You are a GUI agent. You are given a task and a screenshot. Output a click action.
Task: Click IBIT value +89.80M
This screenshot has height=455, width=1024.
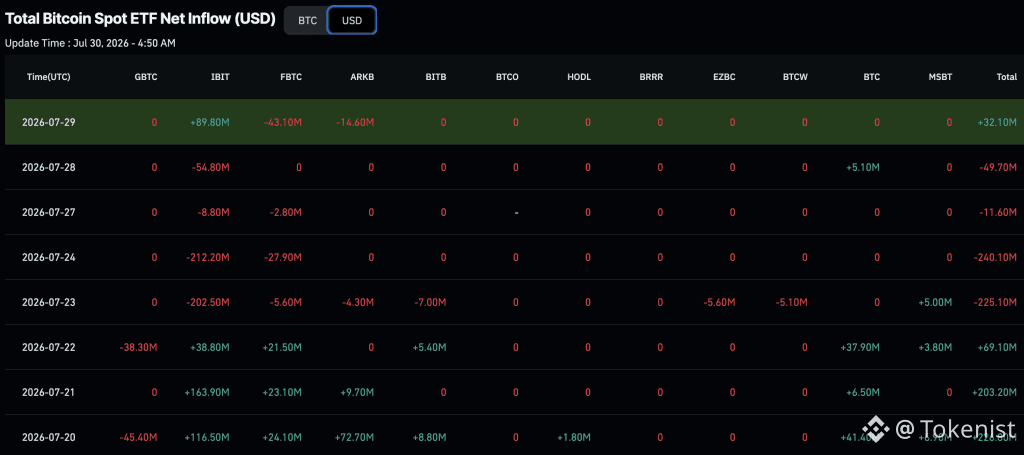point(212,122)
